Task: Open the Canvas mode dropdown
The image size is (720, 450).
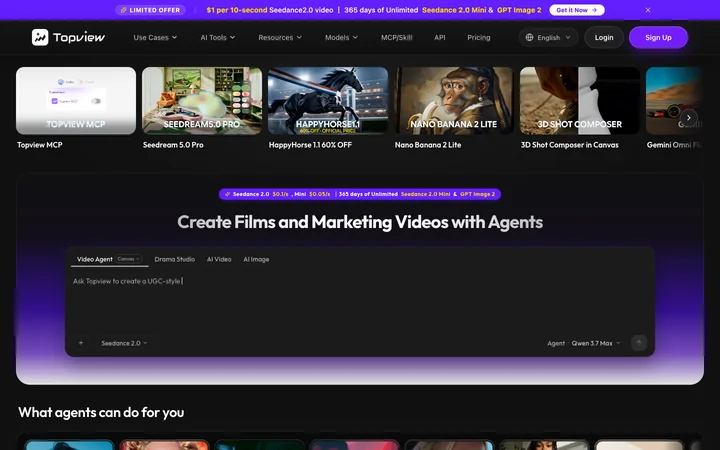Action: (129, 259)
